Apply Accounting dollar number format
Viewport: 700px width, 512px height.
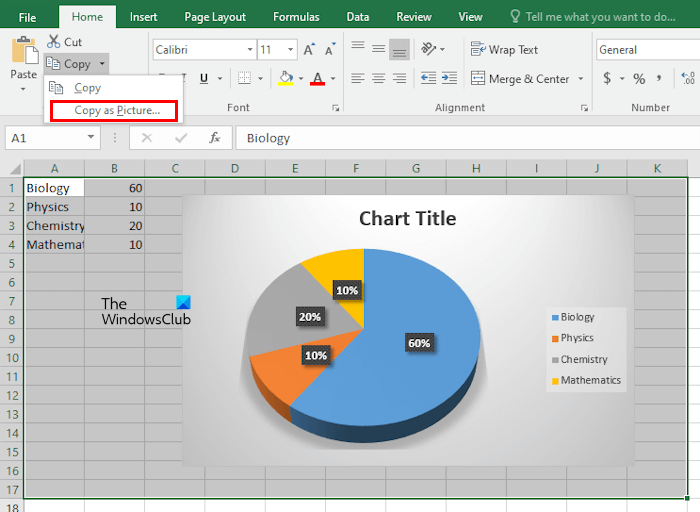point(607,79)
